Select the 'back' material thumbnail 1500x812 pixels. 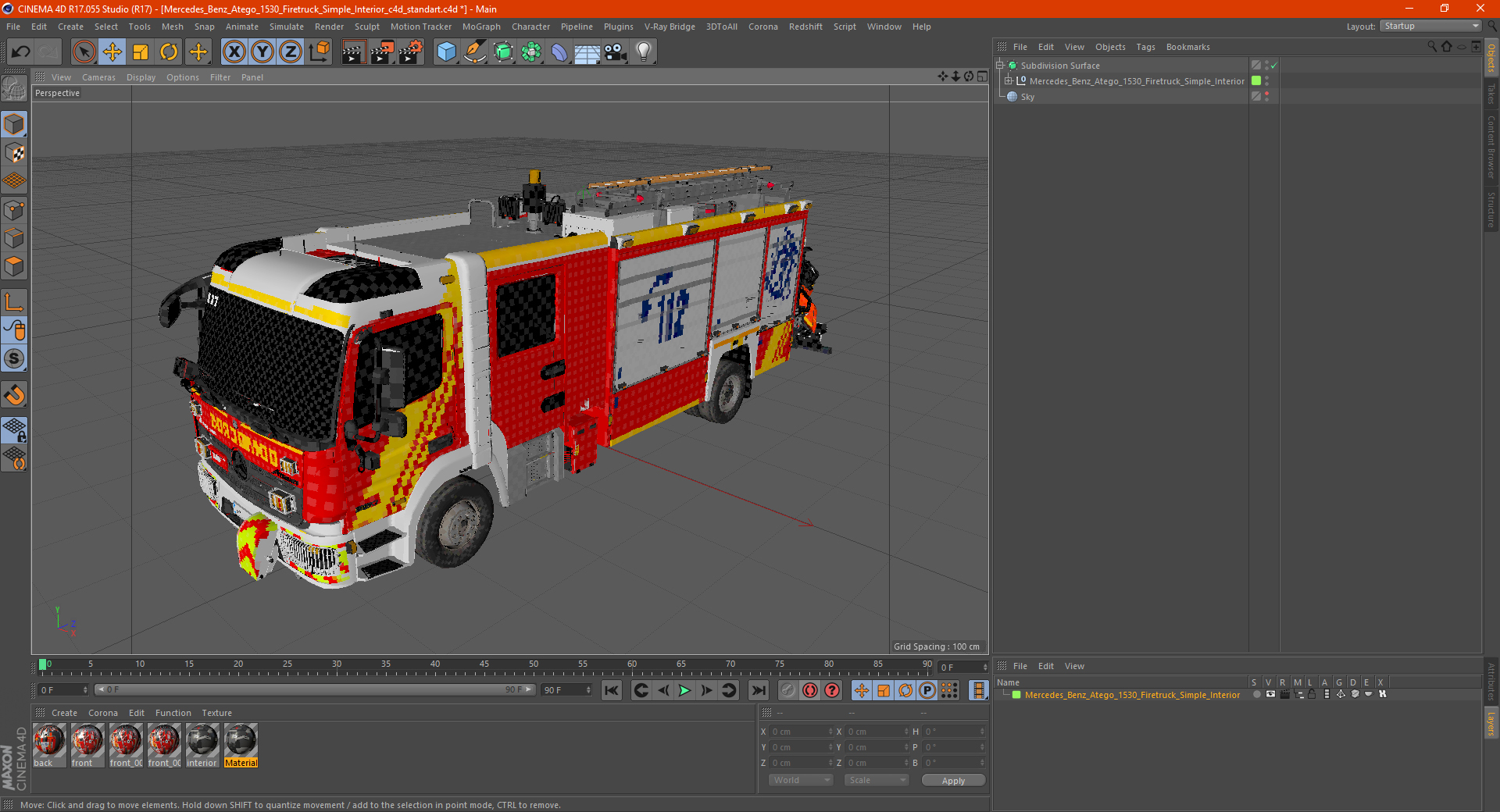coord(49,745)
